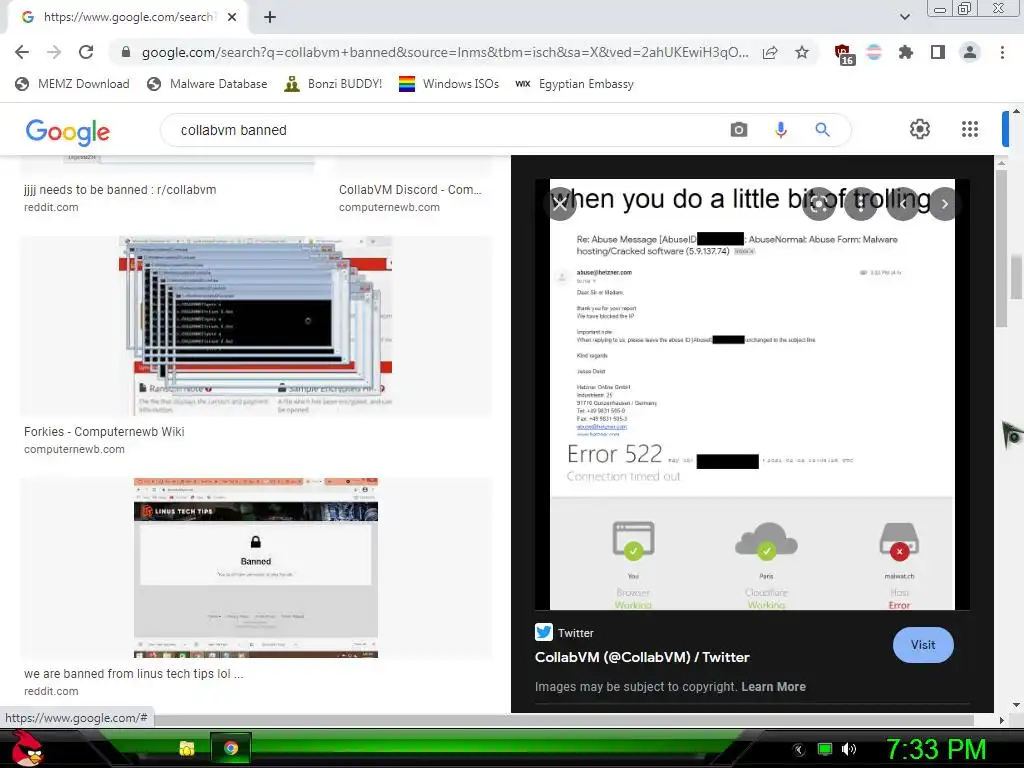
Task: Click computernewb.com under Forkies result
Action: 74,449
